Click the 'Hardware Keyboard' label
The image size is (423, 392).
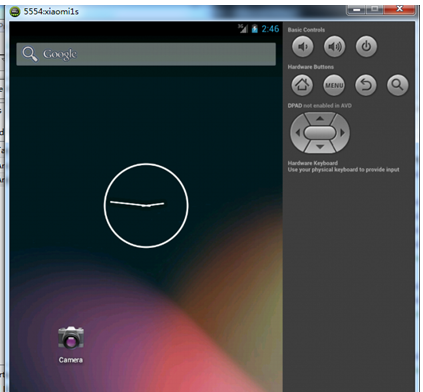pyautogui.click(x=313, y=163)
